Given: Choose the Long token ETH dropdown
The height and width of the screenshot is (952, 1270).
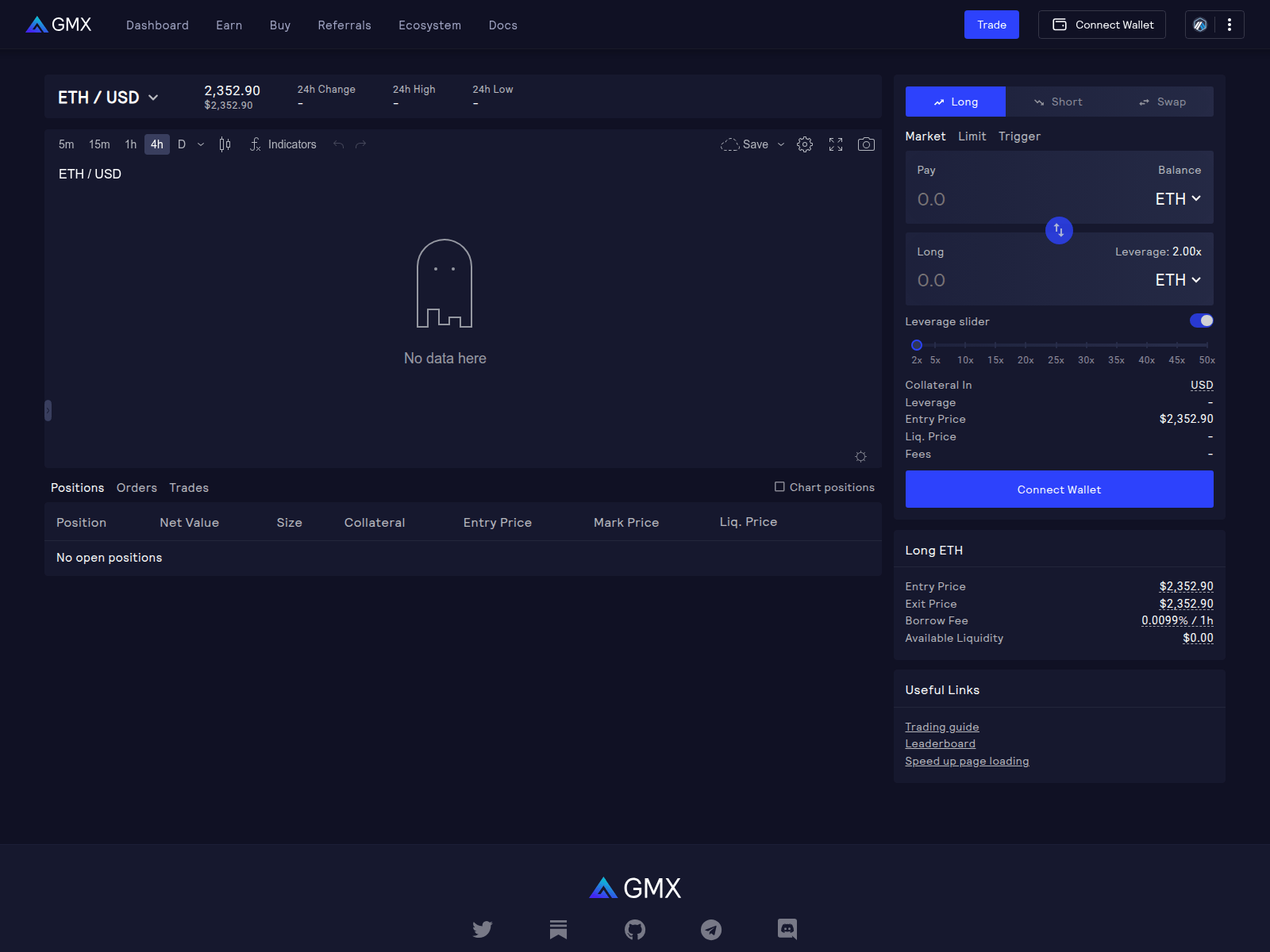Looking at the screenshot, I should pyautogui.click(x=1178, y=280).
